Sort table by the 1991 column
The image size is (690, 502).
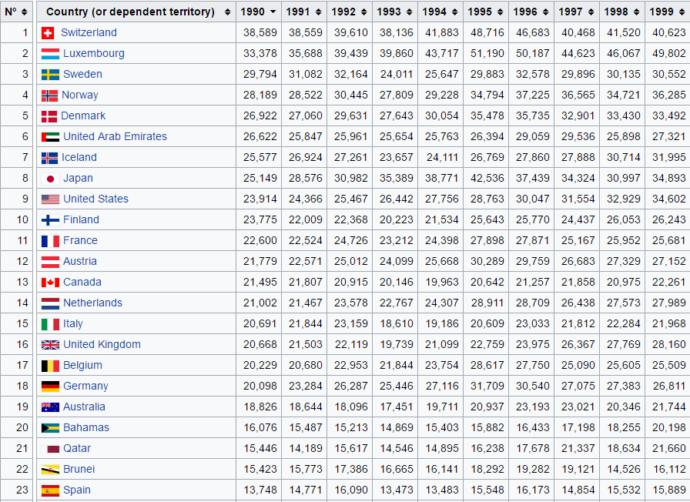[304, 11]
